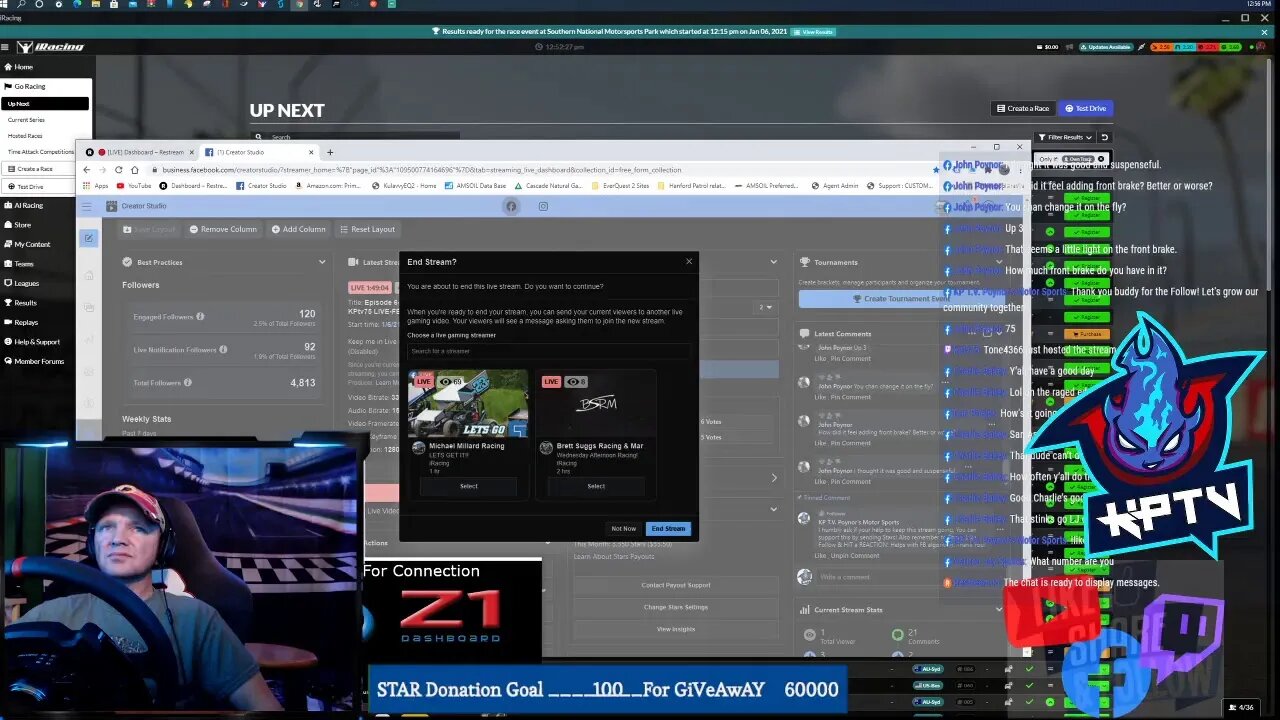The width and height of the screenshot is (1280, 720).
Task: Open Leagues in iRacing sidebar
Action: coord(22,283)
